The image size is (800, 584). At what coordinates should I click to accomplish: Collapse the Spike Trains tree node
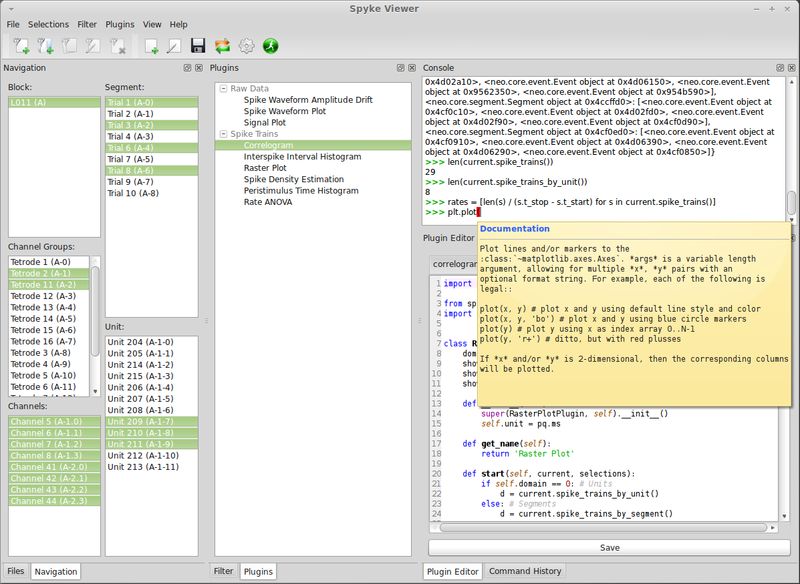tap(223, 134)
